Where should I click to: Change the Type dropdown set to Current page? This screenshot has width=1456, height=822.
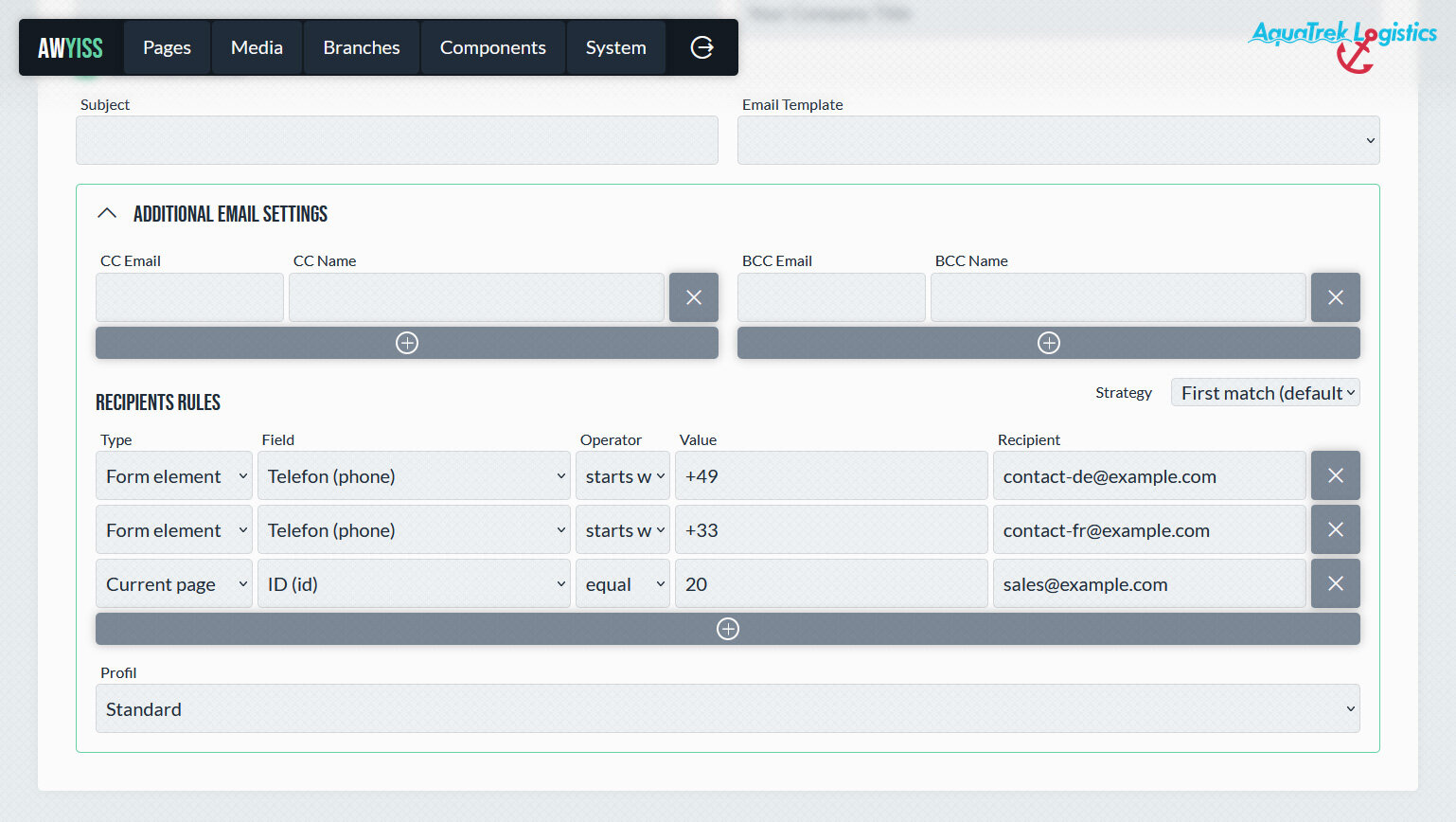click(173, 584)
